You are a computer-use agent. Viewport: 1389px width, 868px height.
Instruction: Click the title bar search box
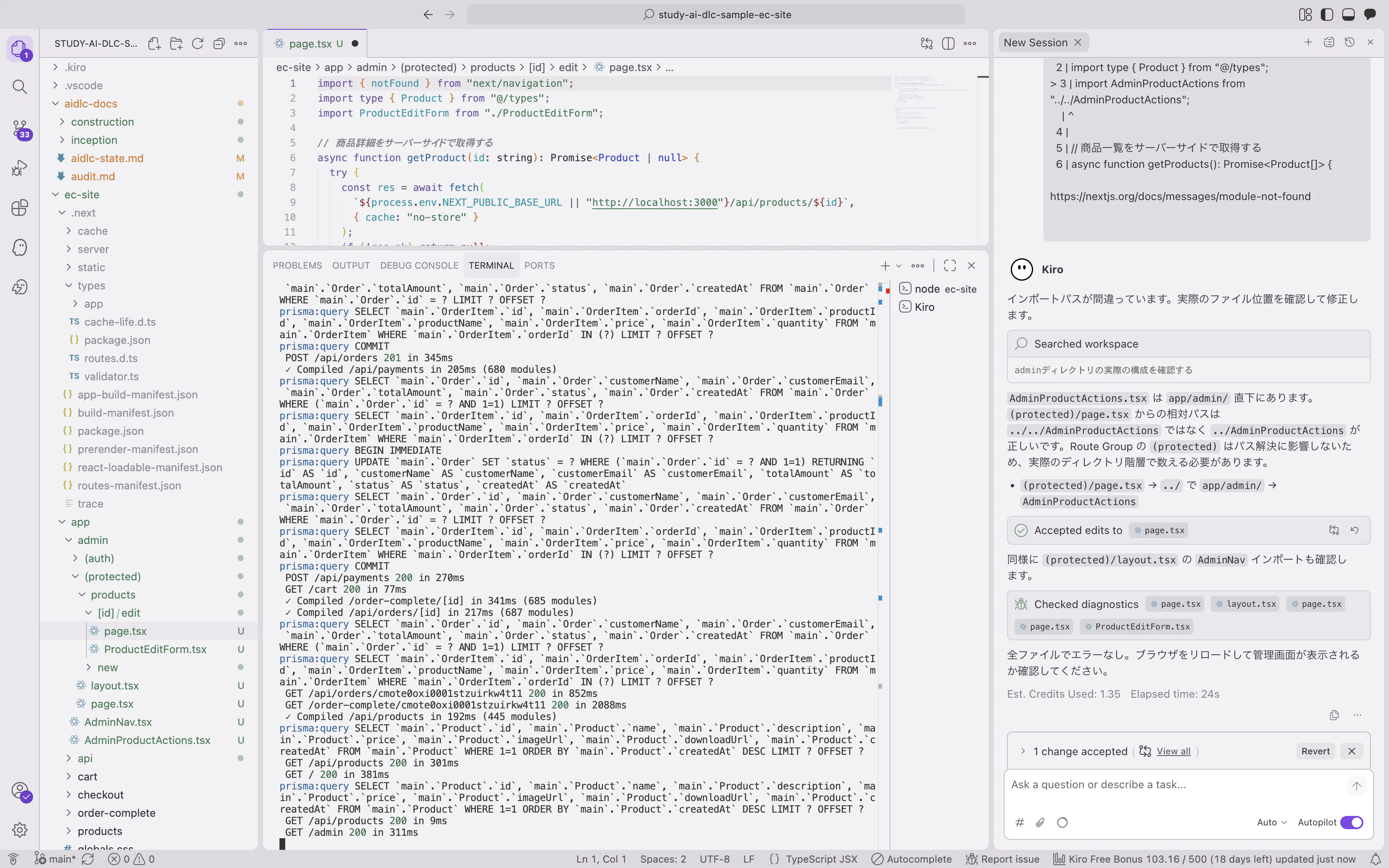716,15
